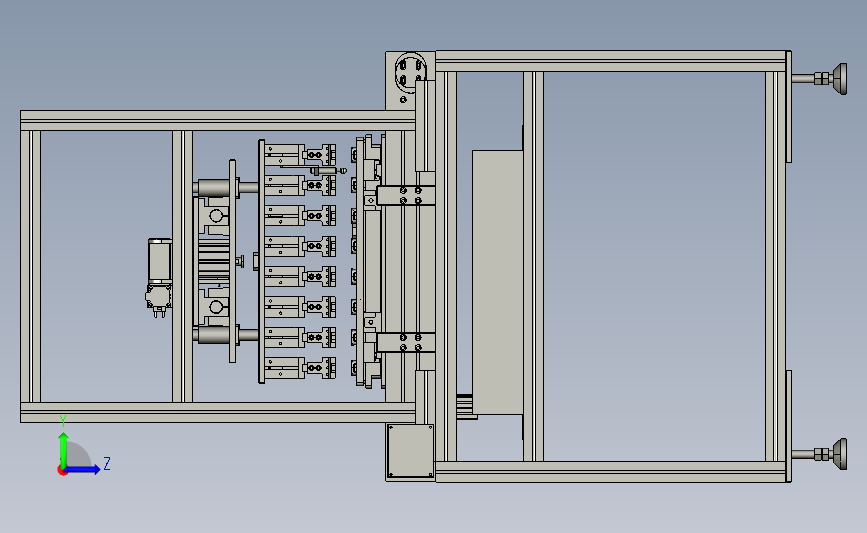Select the blue Z-axis arrow of the triad

click(82, 470)
